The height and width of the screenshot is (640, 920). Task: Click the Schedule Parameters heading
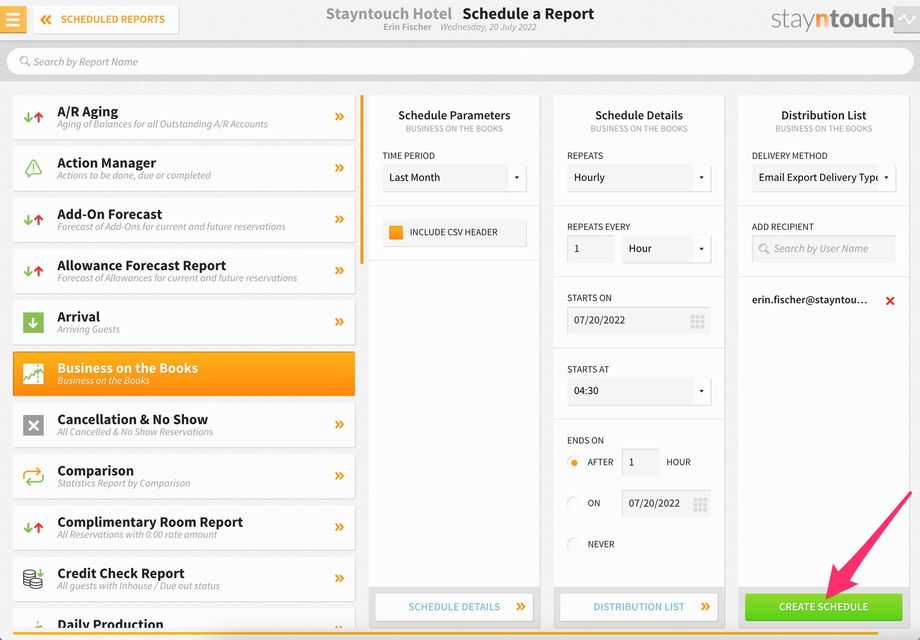(x=454, y=115)
